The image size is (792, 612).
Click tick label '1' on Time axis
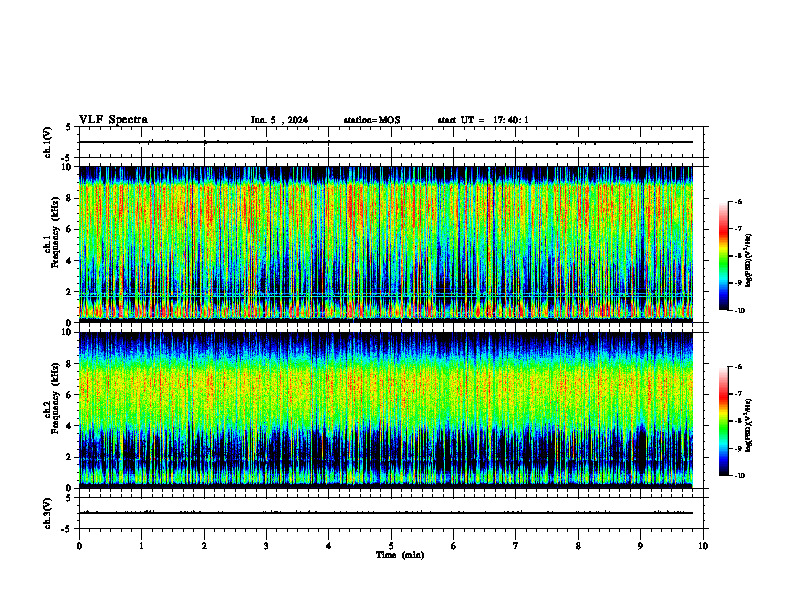pyautogui.click(x=142, y=546)
